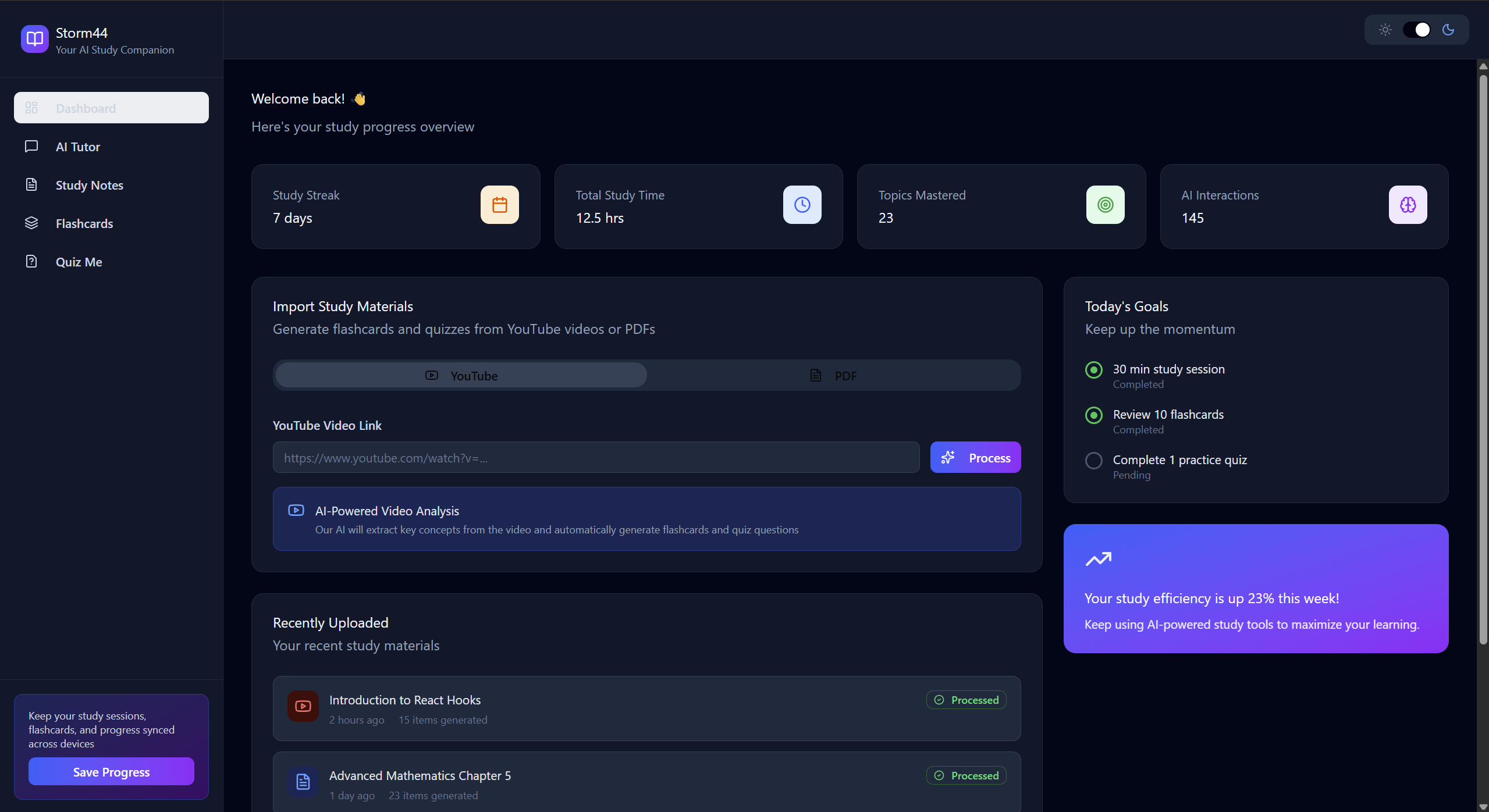Toggle the dark mode theme switch

tap(1416, 30)
